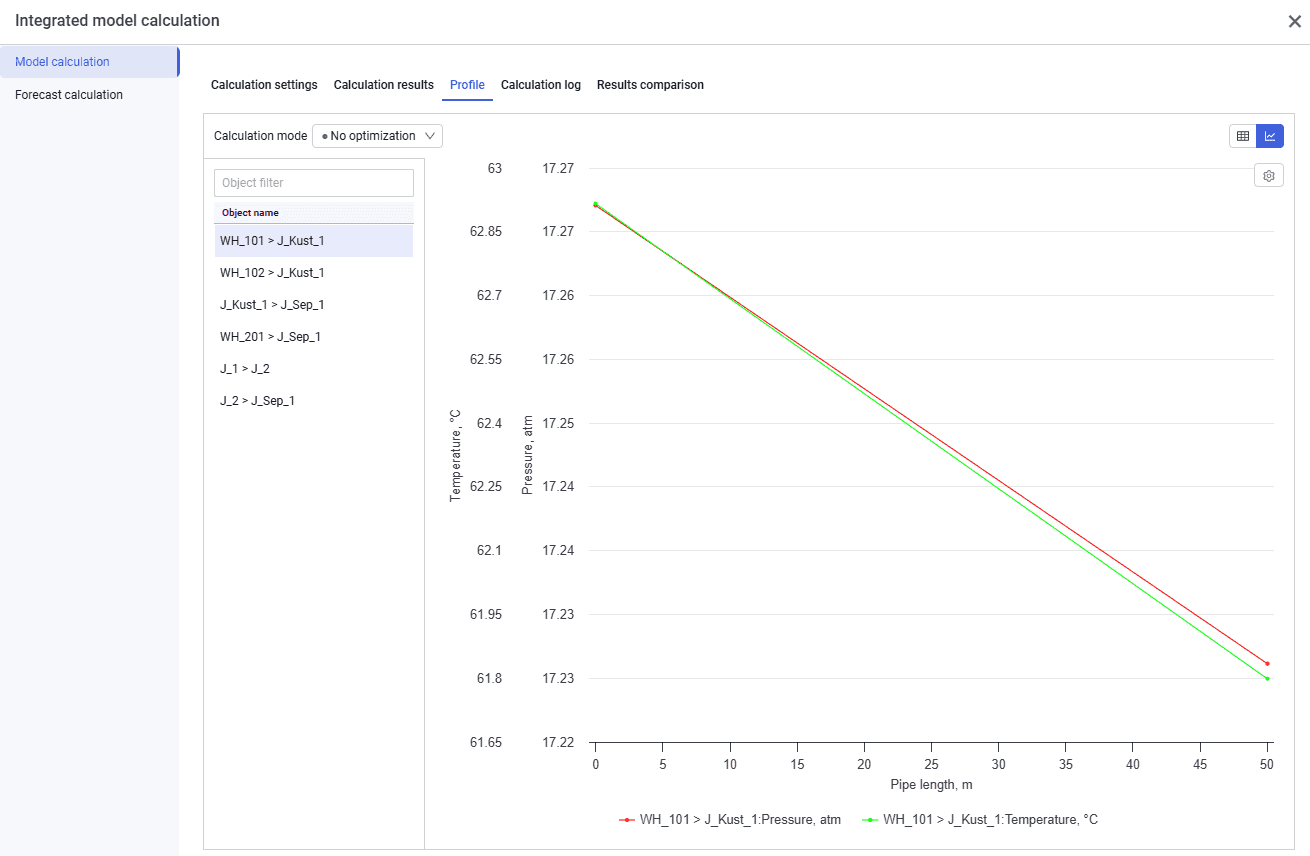Select the Profile tab
1310x856 pixels.
pos(467,85)
